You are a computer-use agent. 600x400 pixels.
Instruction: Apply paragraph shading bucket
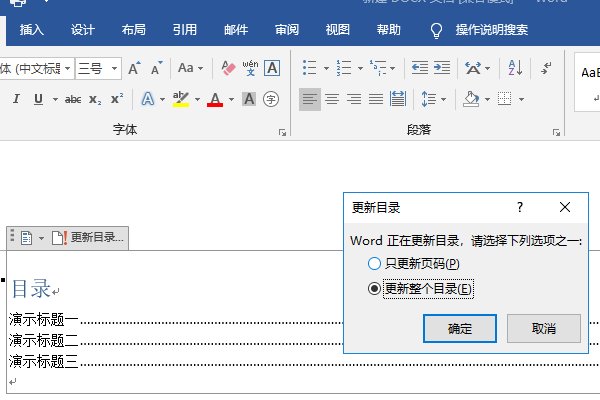tap(471, 99)
